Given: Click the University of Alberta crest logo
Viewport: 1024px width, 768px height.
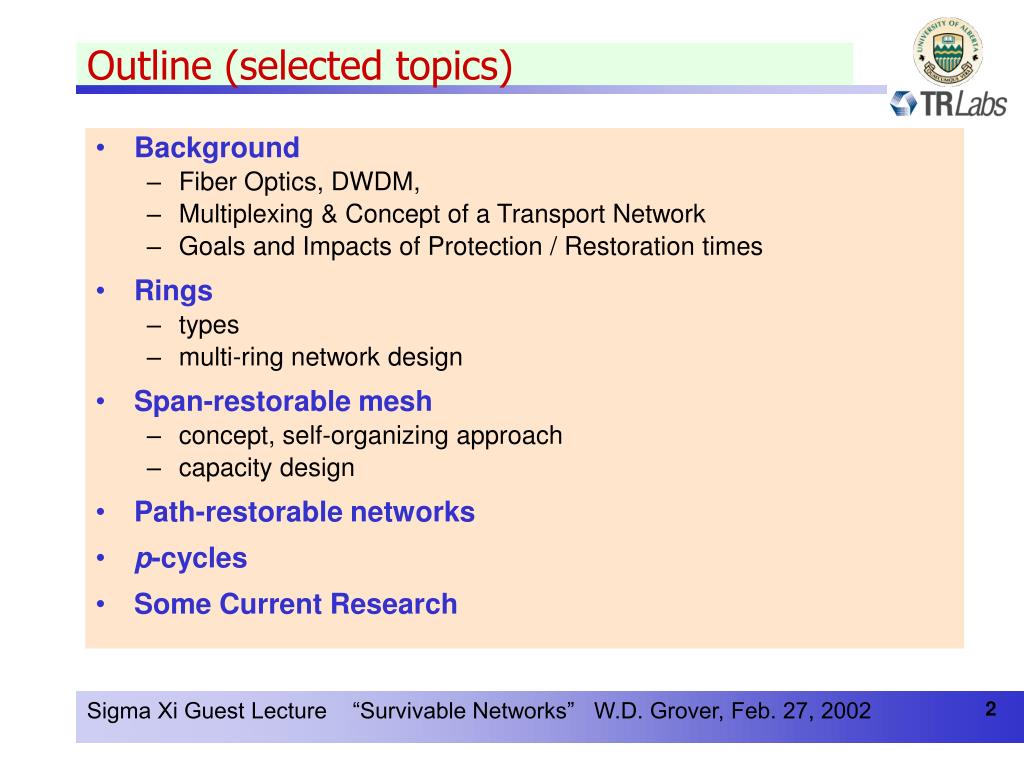Looking at the screenshot, I should point(947,52).
